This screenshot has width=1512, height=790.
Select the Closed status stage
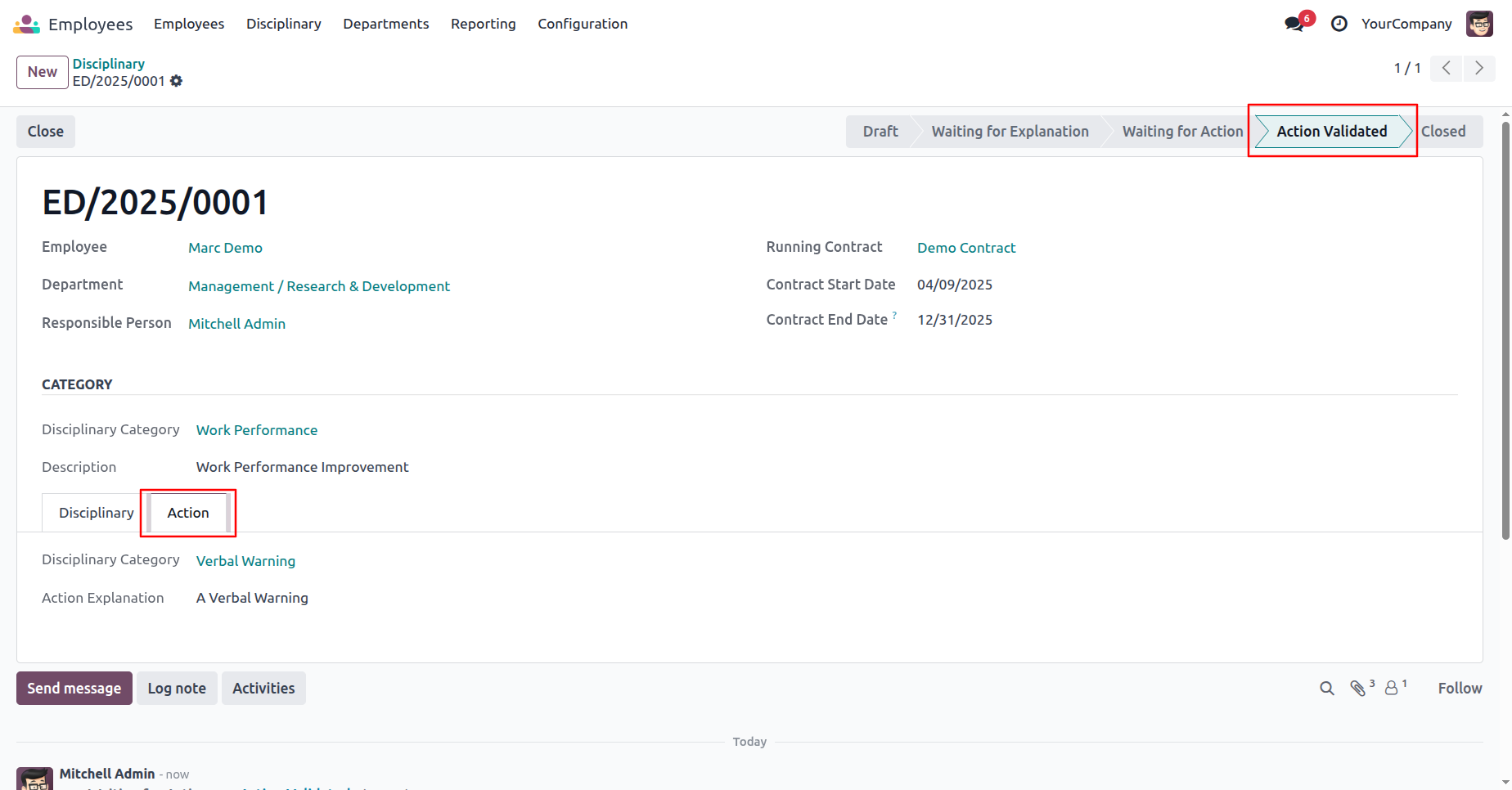click(1443, 132)
